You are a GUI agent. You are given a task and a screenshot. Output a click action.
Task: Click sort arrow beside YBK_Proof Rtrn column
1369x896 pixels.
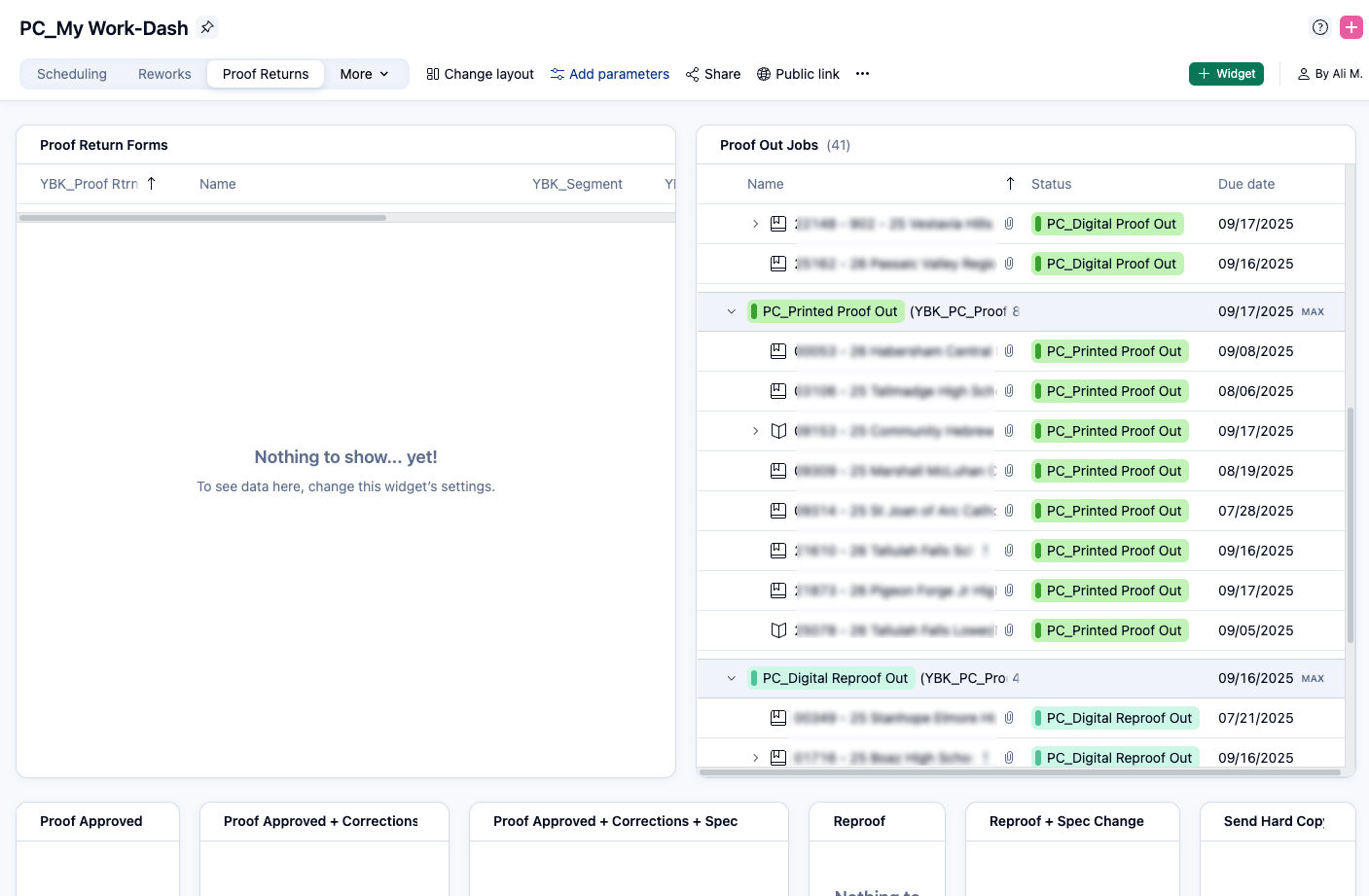click(152, 184)
